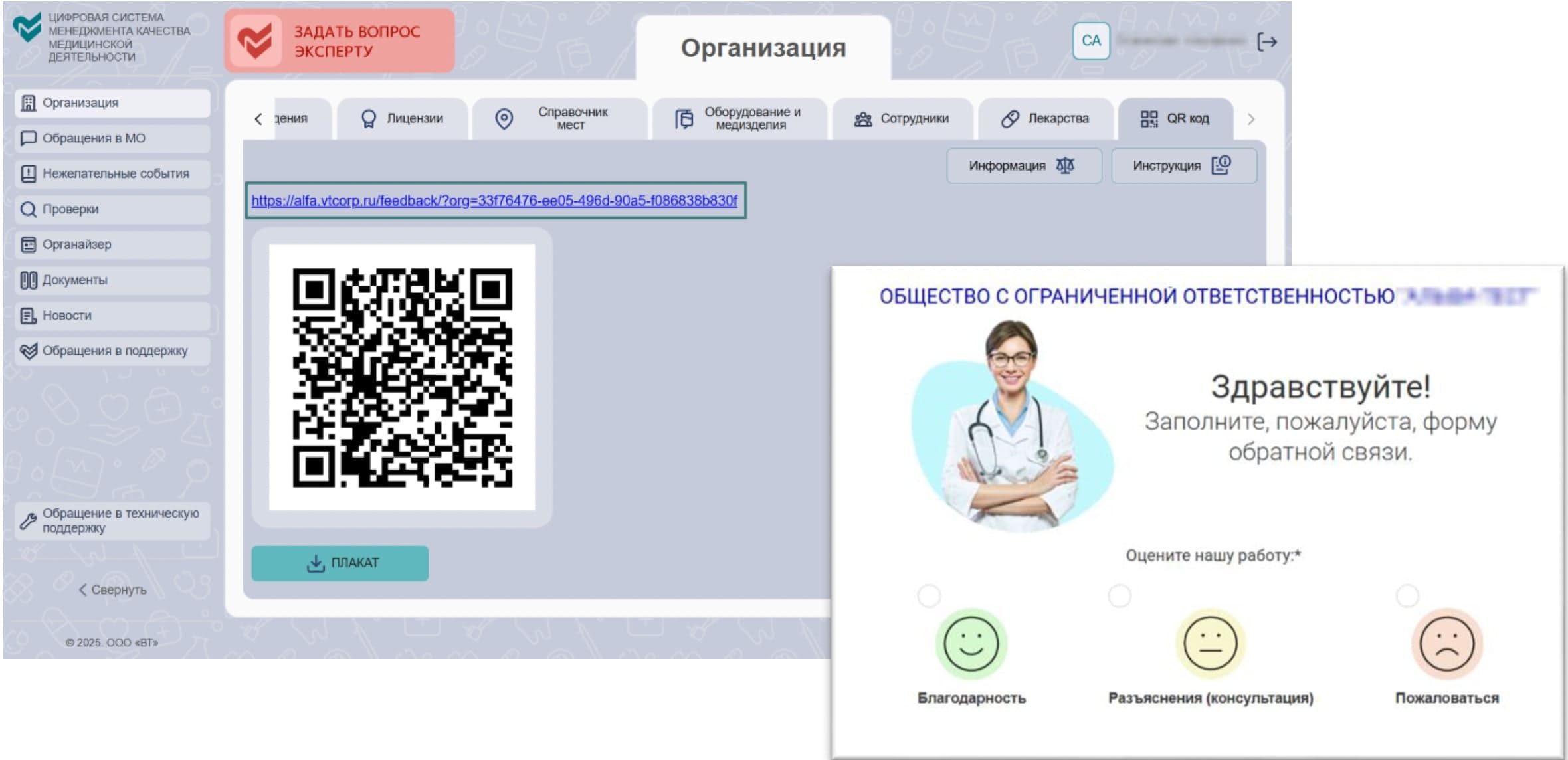Open the CA user avatar
This screenshot has height=760, width=1568.
tap(1091, 41)
